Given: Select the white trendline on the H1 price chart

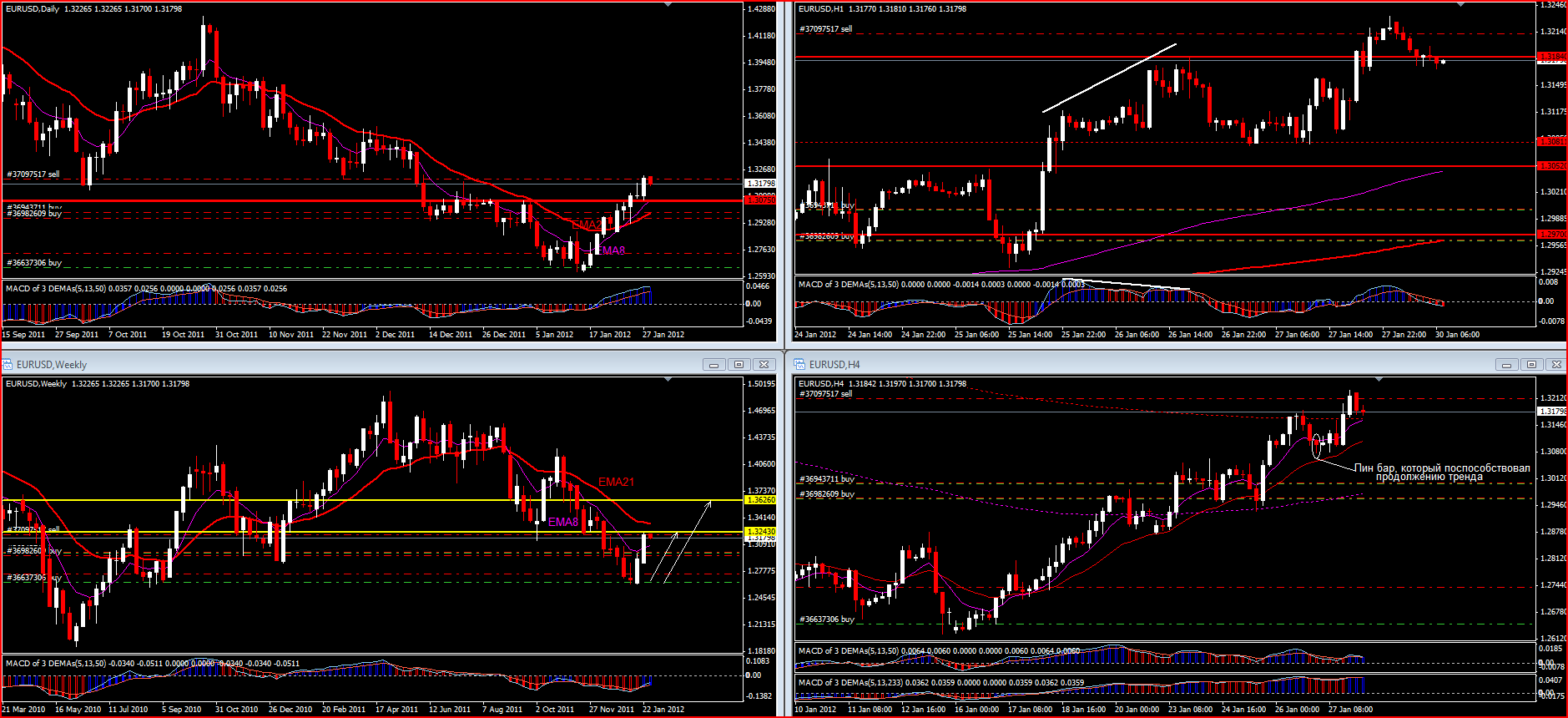Looking at the screenshot, I should [x=1110, y=78].
